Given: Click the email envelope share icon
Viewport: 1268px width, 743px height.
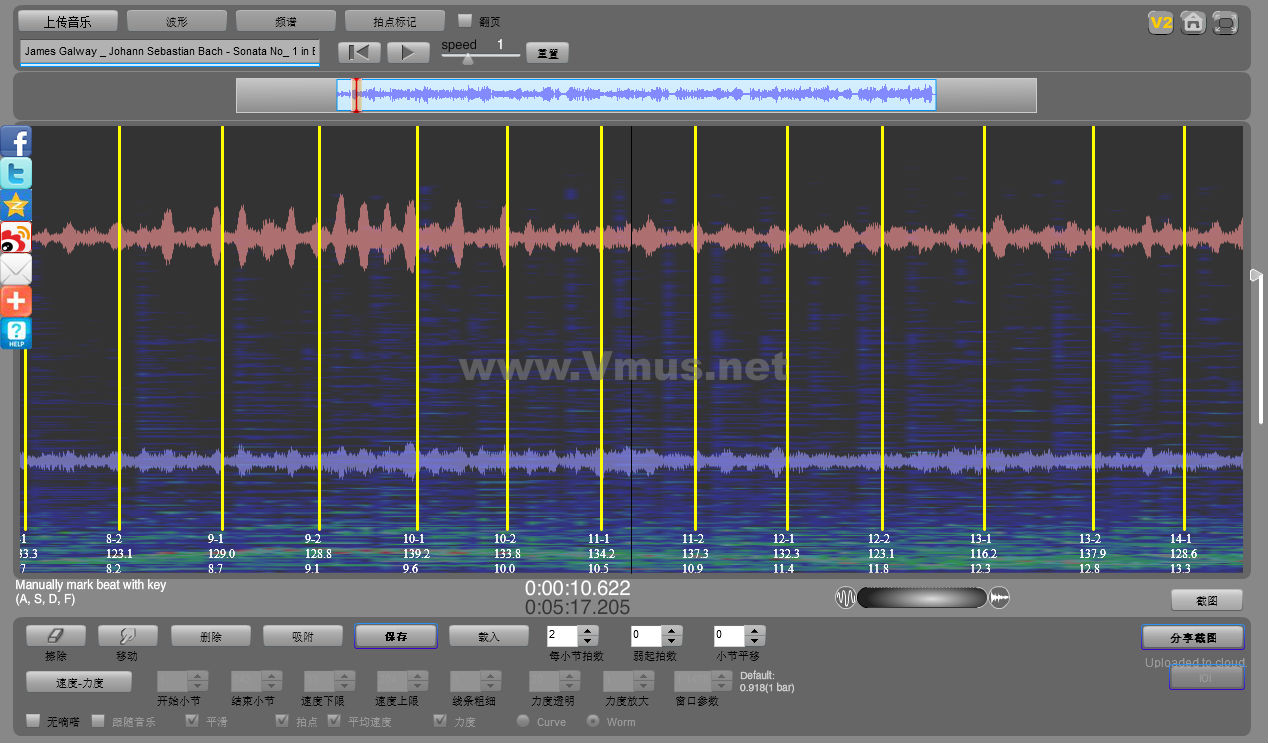Looking at the screenshot, I should click(x=16, y=269).
